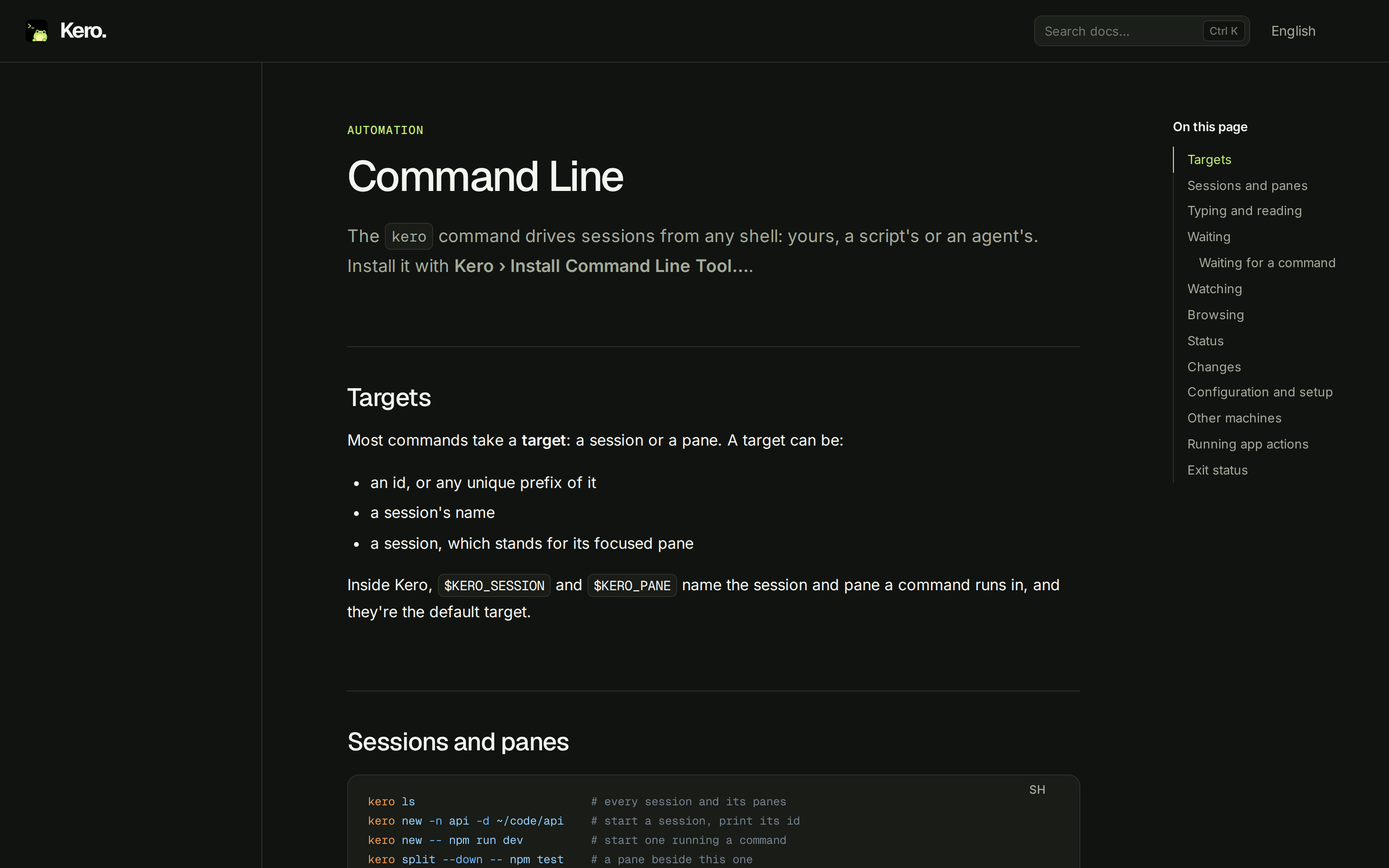Go to Browsing in the outline
This screenshot has width=1389, height=868.
coord(1215,314)
